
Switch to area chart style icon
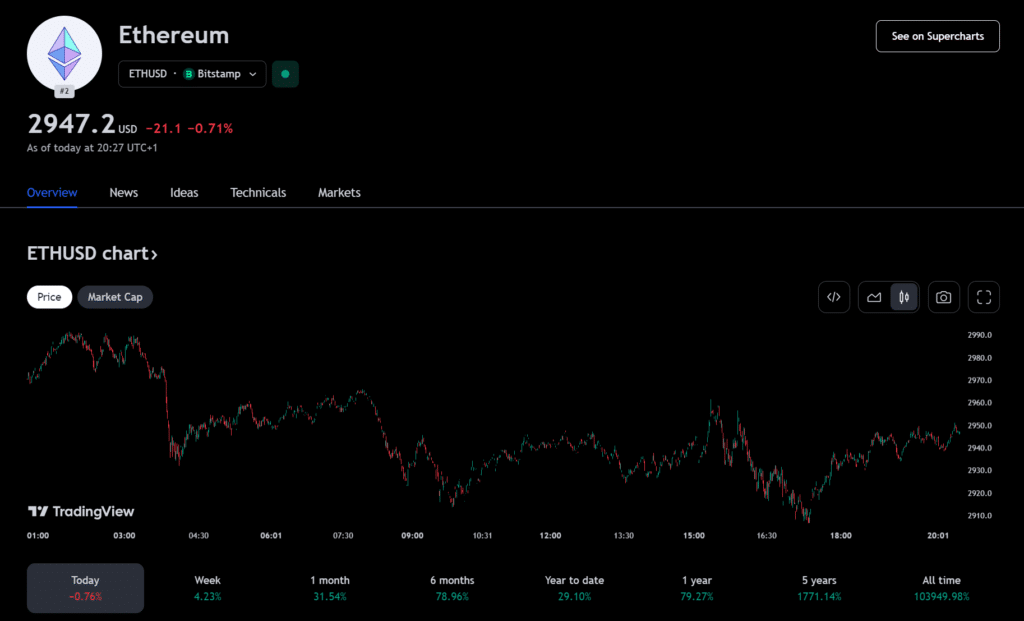point(874,297)
